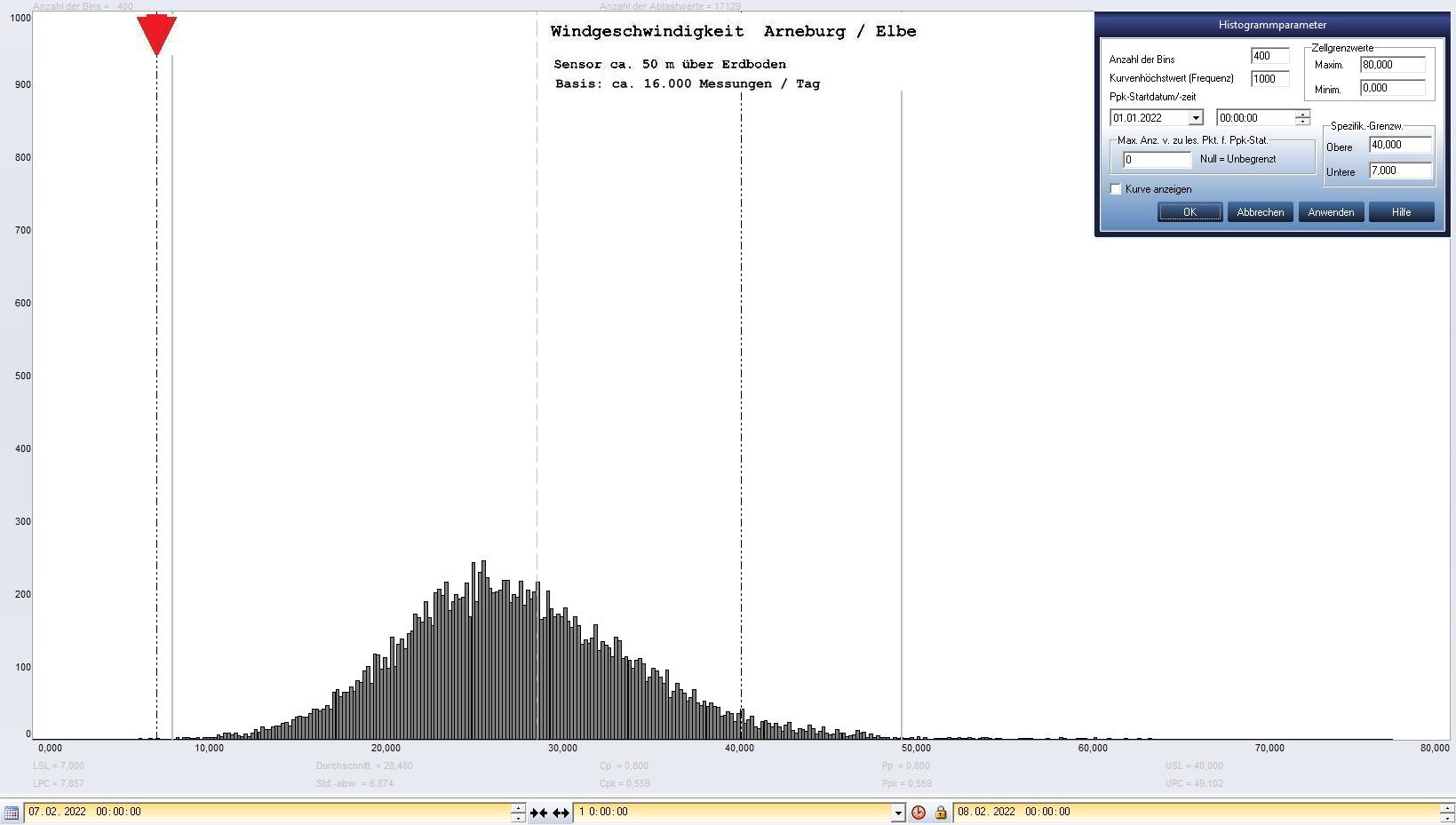
Task: Click the Anzahl der Bins input field
Action: 1269,56
